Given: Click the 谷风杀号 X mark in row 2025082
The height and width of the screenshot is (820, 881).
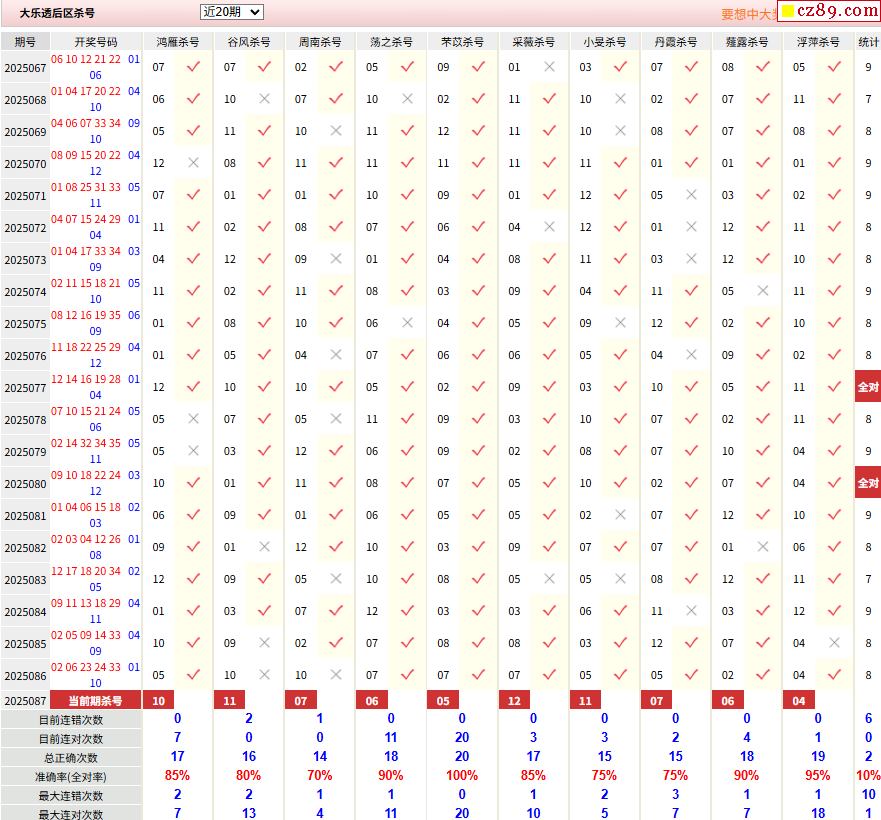Looking at the screenshot, I should click(265, 547).
